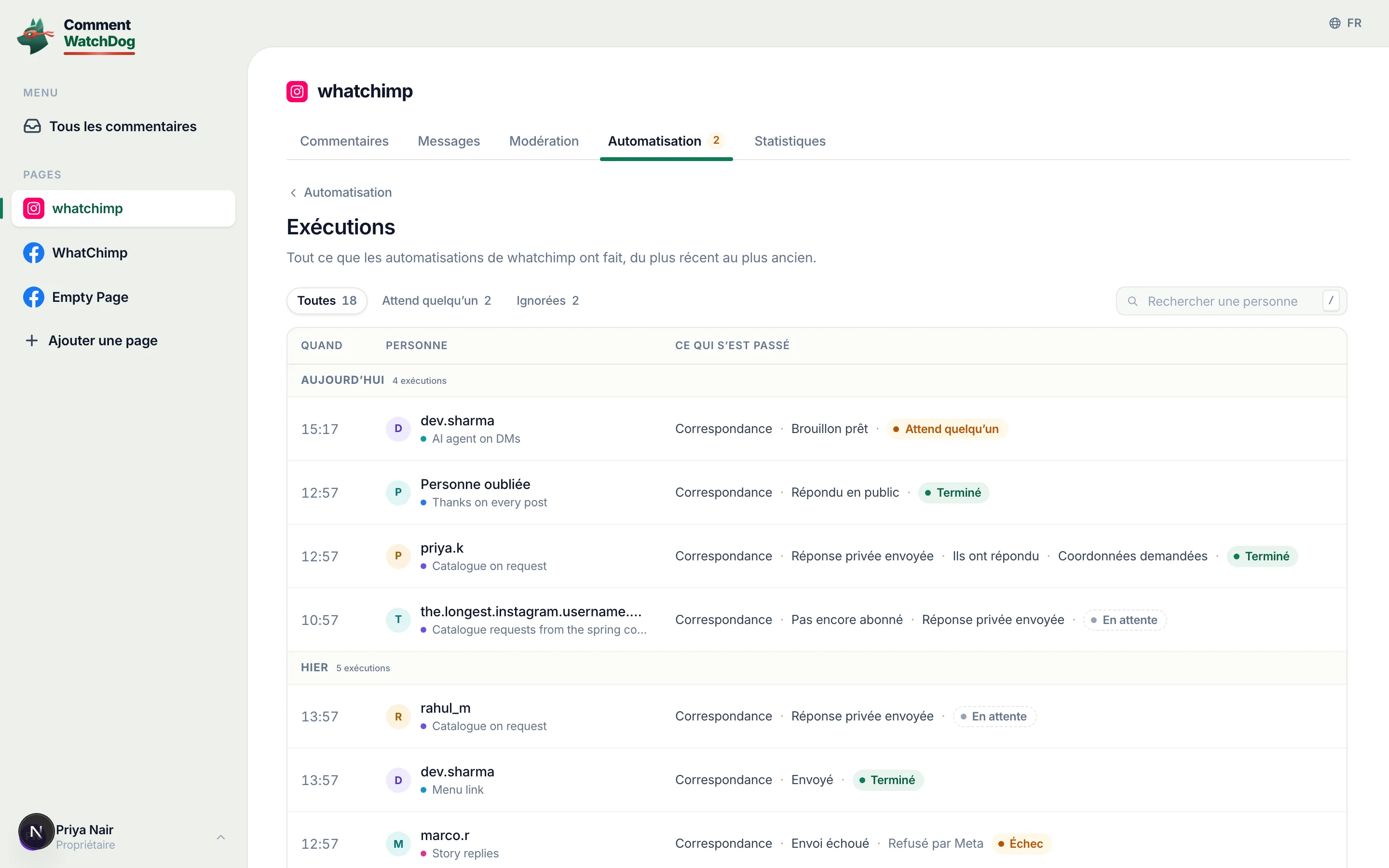Click avatar M for marco.r
The width and height of the screenshot is (1389, 868).
pos(398,844)
